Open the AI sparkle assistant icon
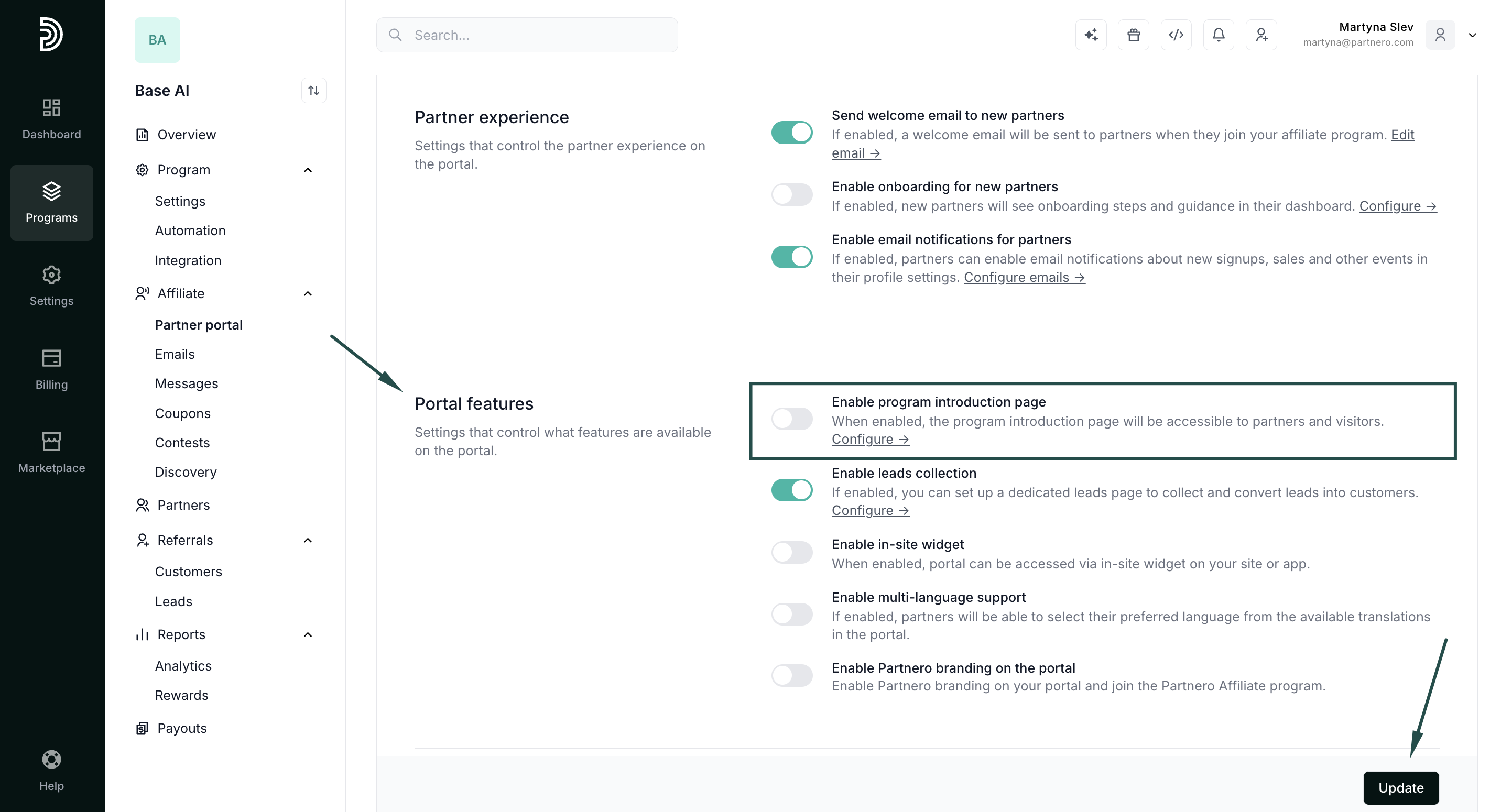 click(1091, 35)
